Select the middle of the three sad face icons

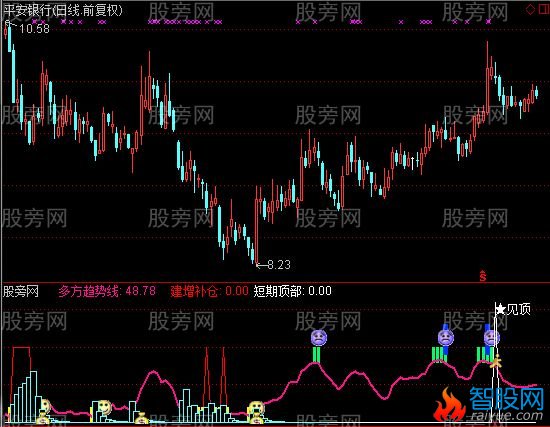click(x=445, y=338)
